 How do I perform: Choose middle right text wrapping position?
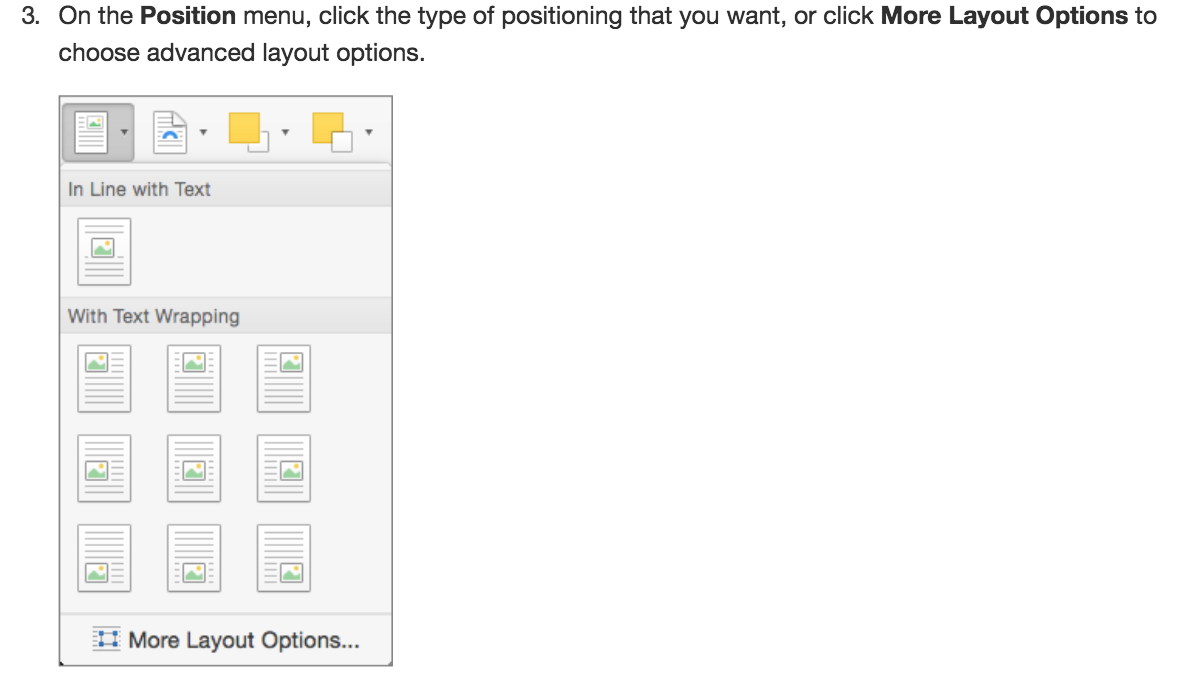[284, 468]
